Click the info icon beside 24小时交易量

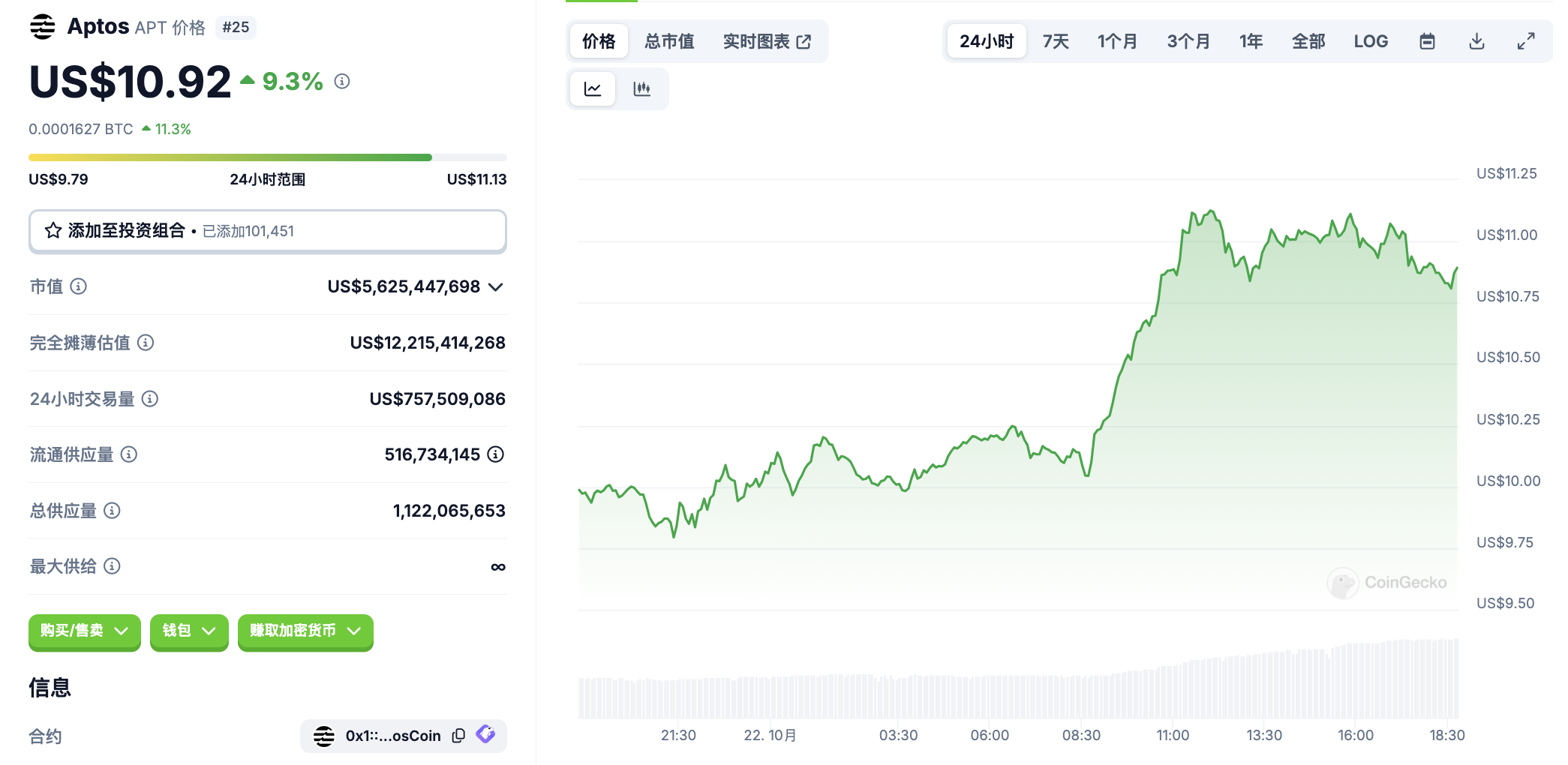coord(150,399)
